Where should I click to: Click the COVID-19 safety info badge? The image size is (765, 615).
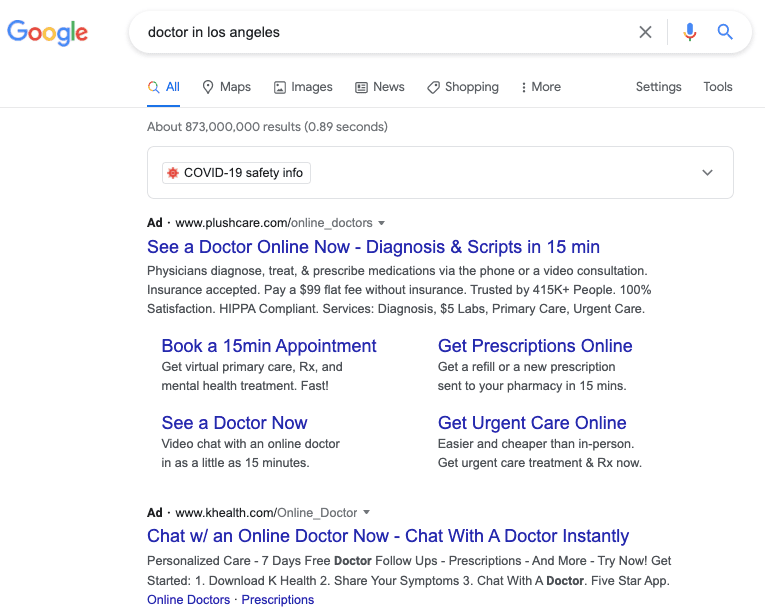[236, 173]
